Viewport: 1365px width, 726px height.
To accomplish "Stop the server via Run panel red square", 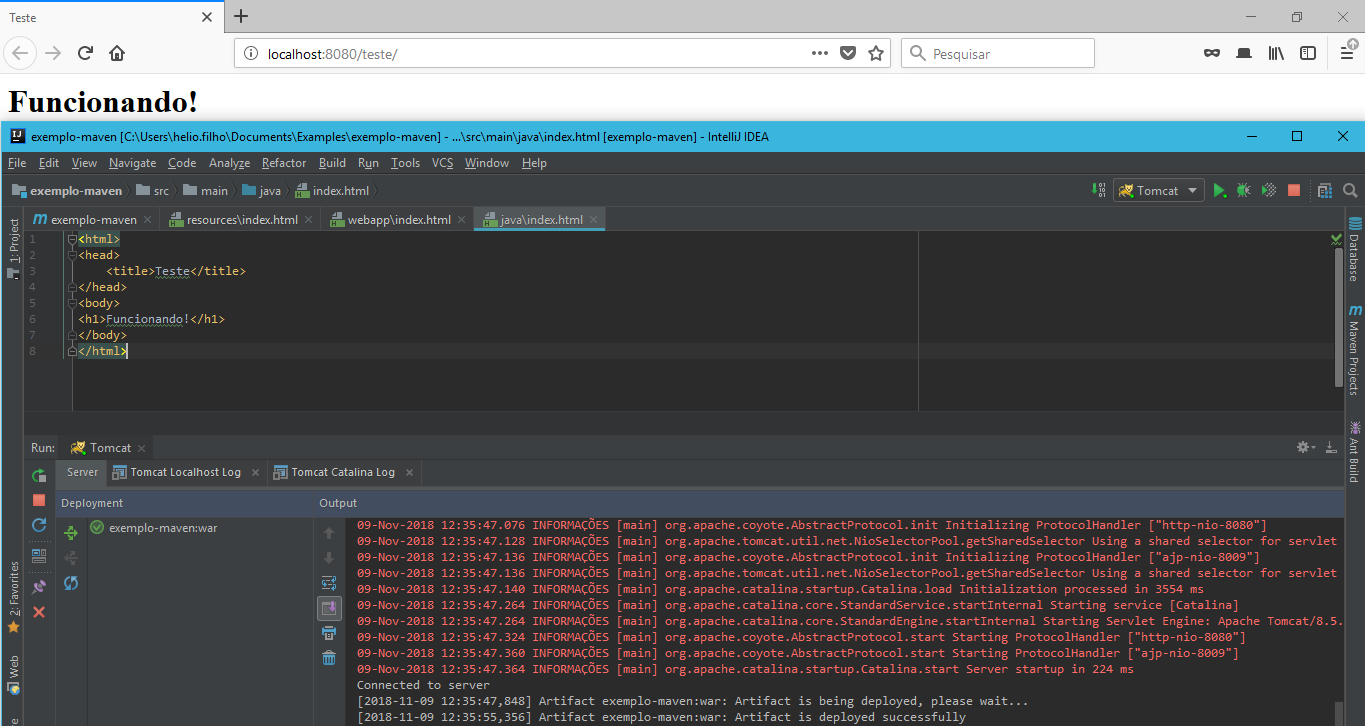I will tap(39, 500).
